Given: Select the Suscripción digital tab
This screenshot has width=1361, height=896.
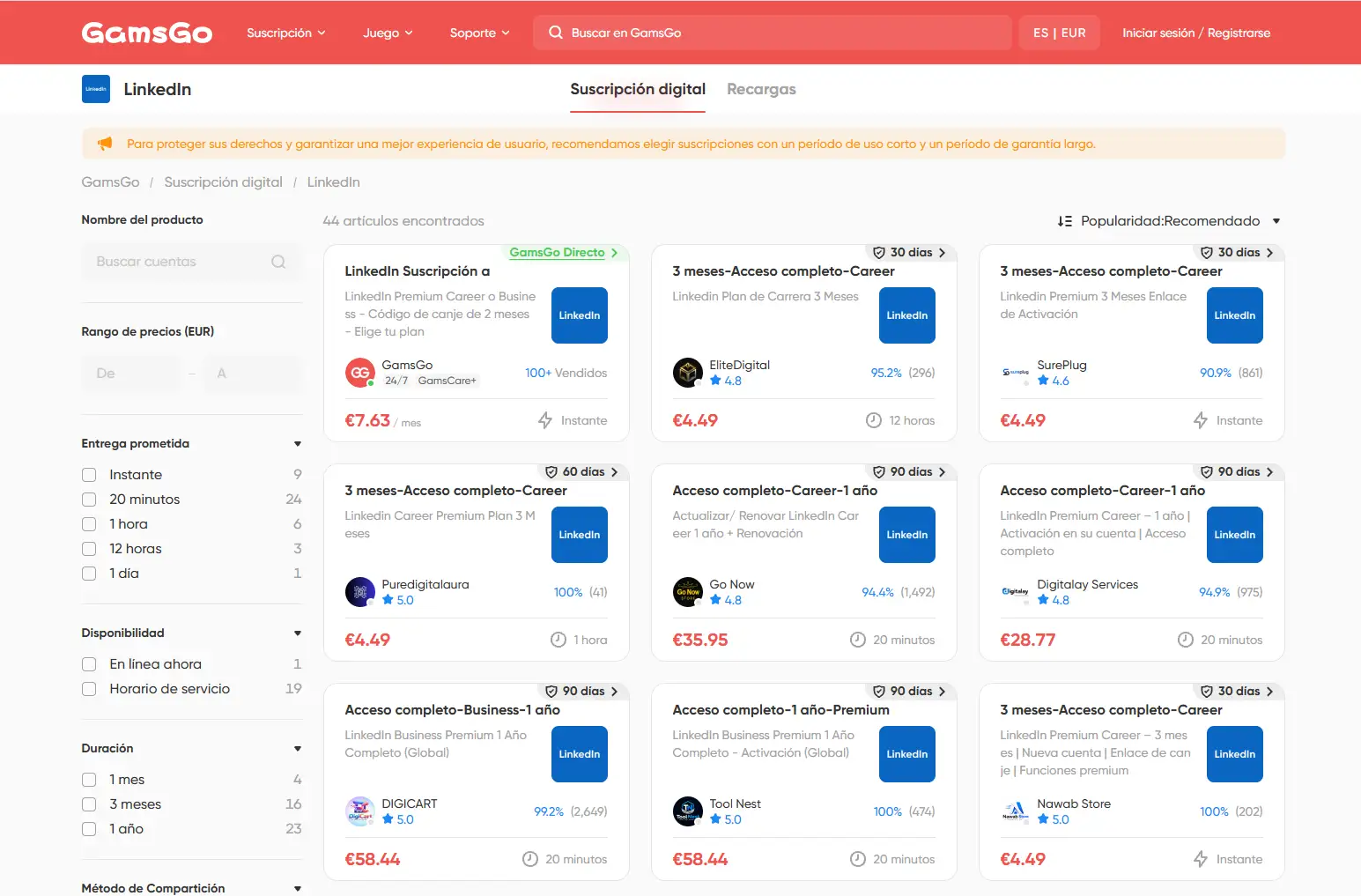Looking at the screenshot, I should (x=638, y=89).
